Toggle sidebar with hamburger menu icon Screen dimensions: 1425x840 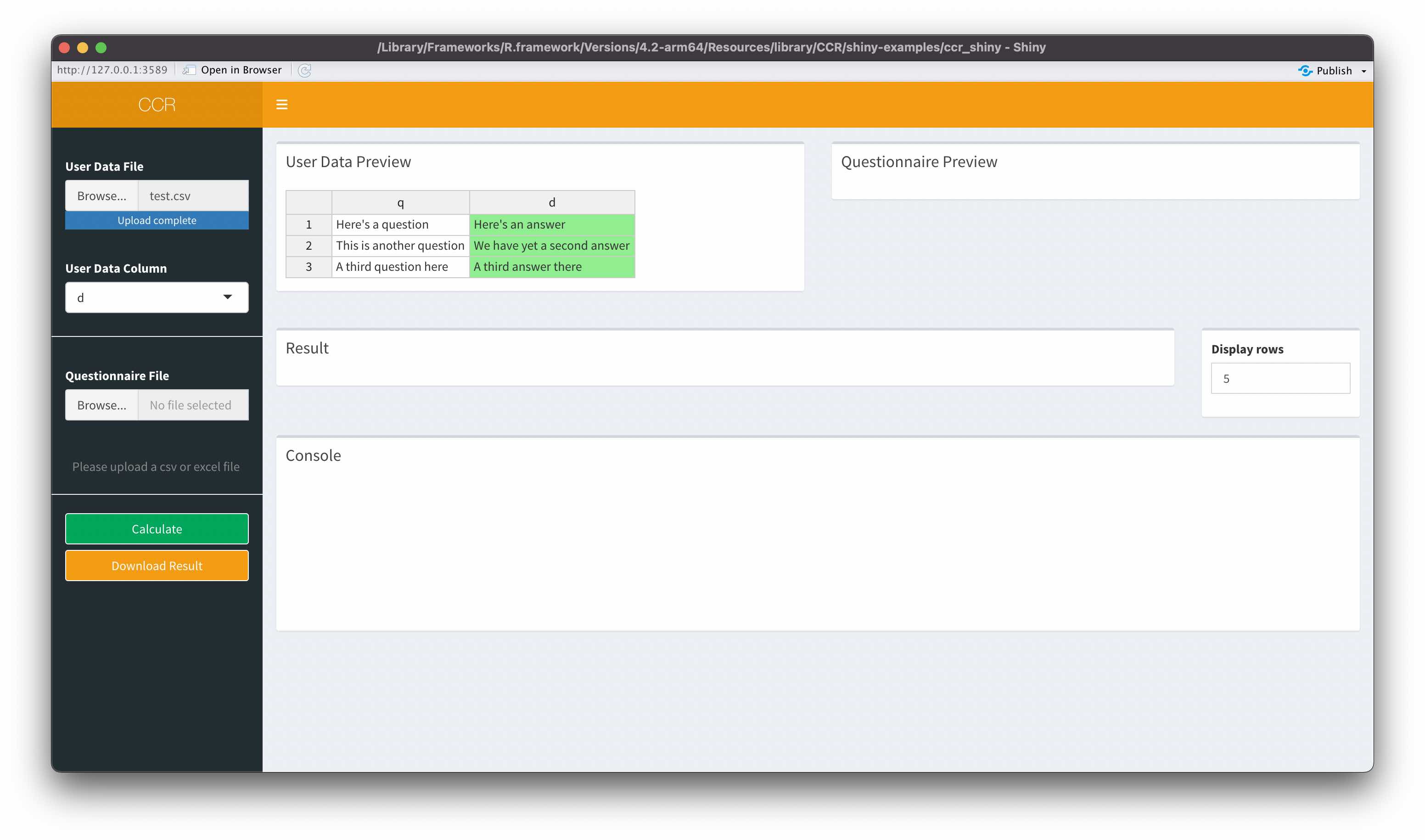click(281, 105)
